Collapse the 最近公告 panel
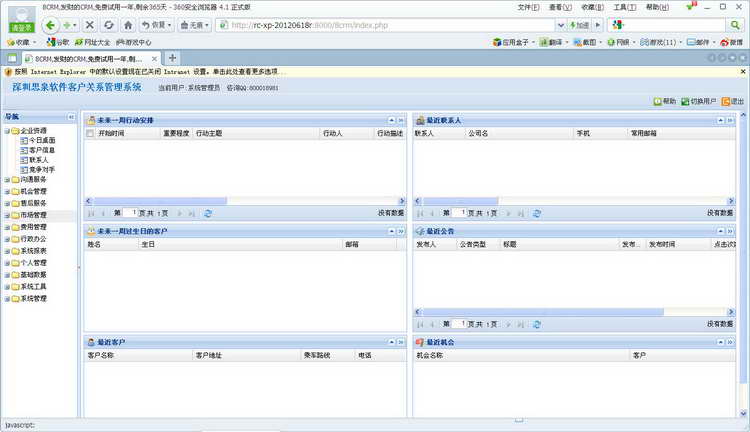The height and width of the screenshot is (432, 750). point(721,231)
